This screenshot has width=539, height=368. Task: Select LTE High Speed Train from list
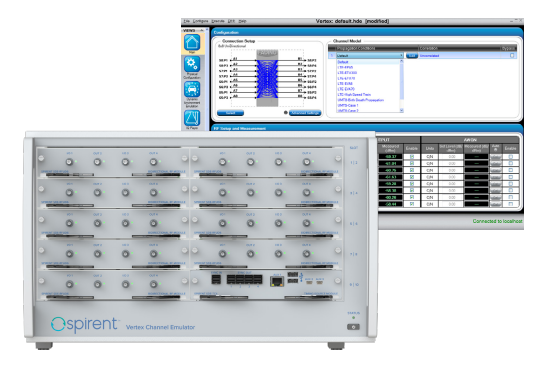(x=354, y=94)
